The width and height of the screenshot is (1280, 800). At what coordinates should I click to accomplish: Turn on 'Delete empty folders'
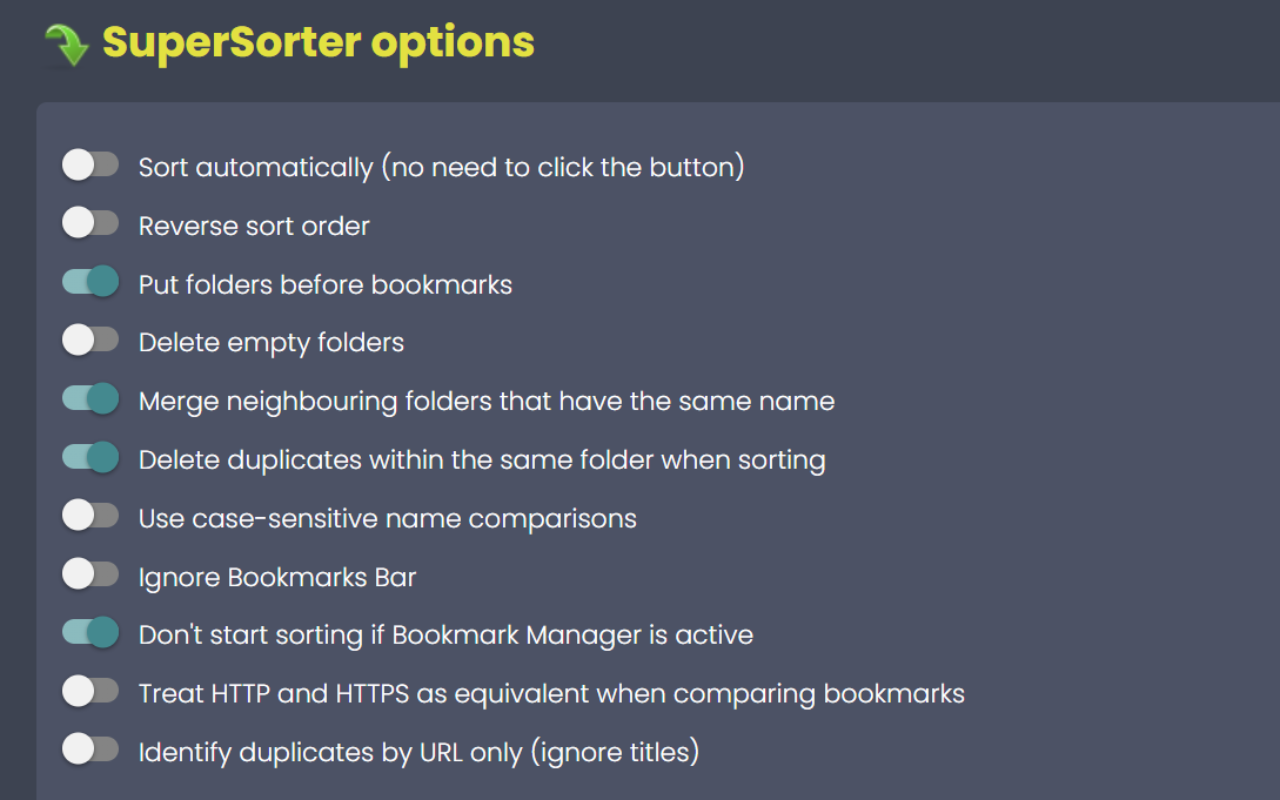pos(91,340)
